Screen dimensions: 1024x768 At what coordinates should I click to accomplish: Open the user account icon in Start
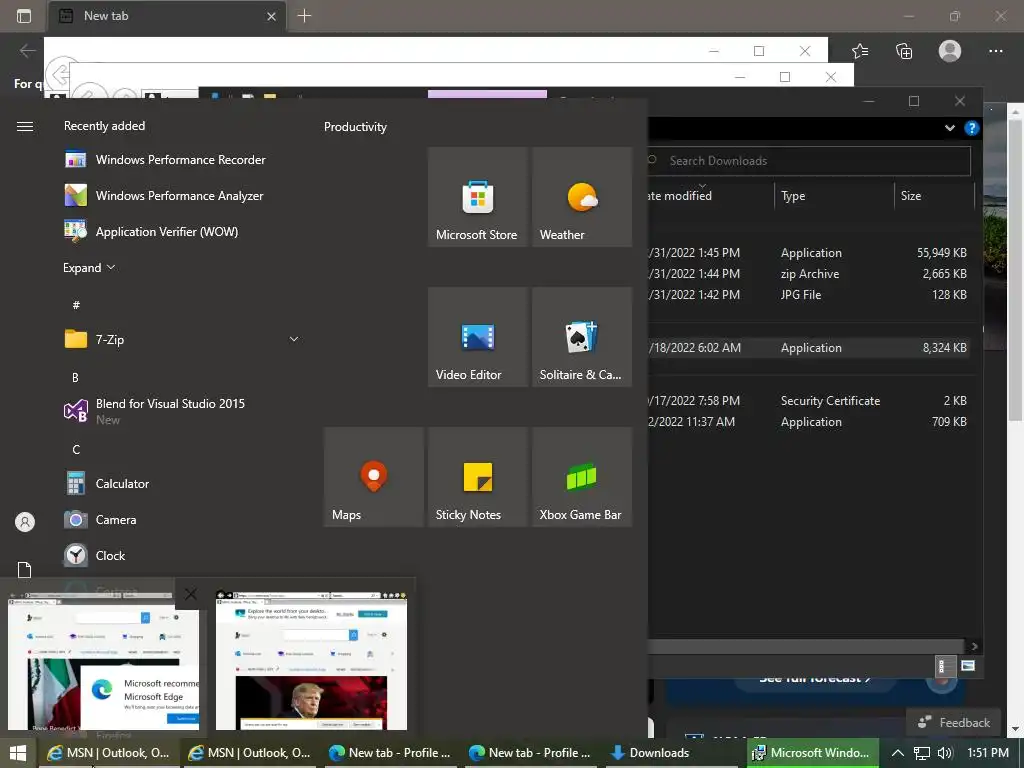[x=25, y=522]
